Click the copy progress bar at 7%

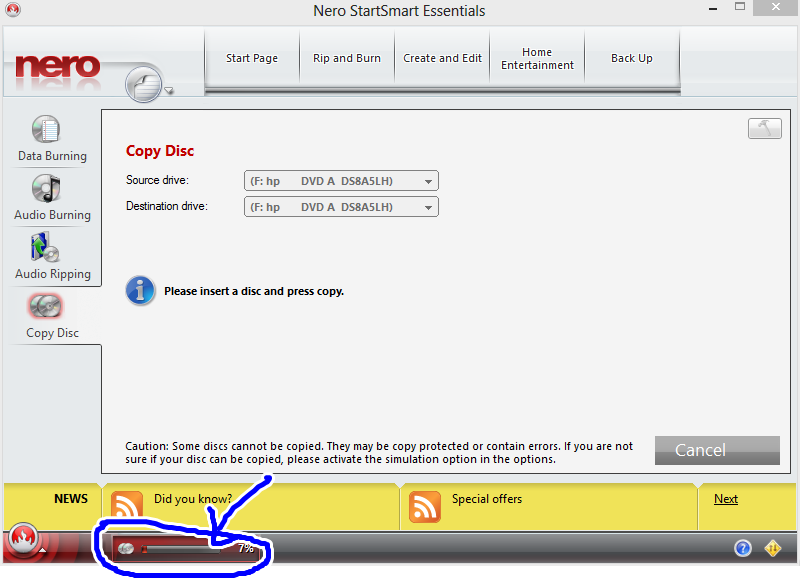(181, 549)
